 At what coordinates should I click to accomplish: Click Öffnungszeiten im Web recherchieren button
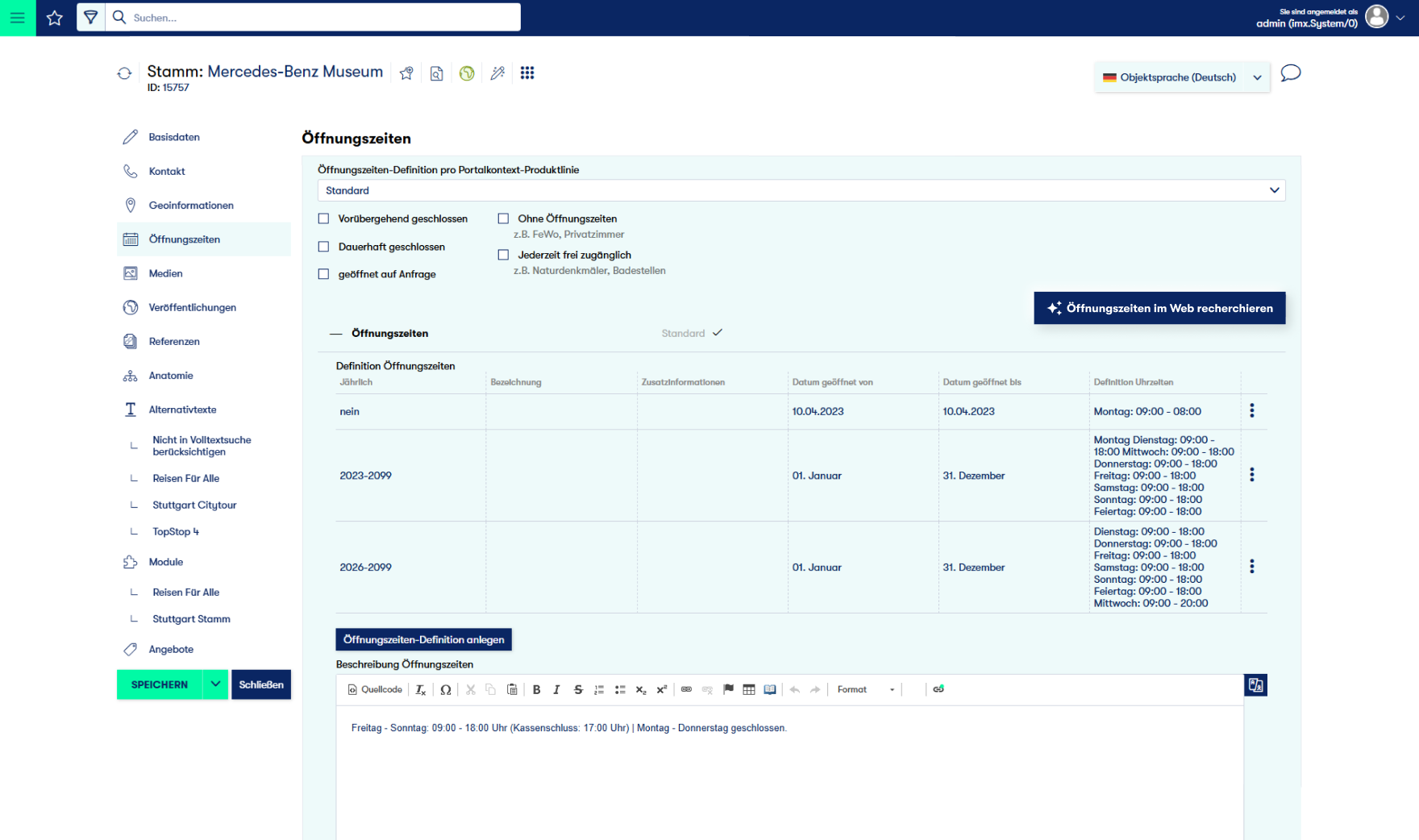[x=1159, y=308]
